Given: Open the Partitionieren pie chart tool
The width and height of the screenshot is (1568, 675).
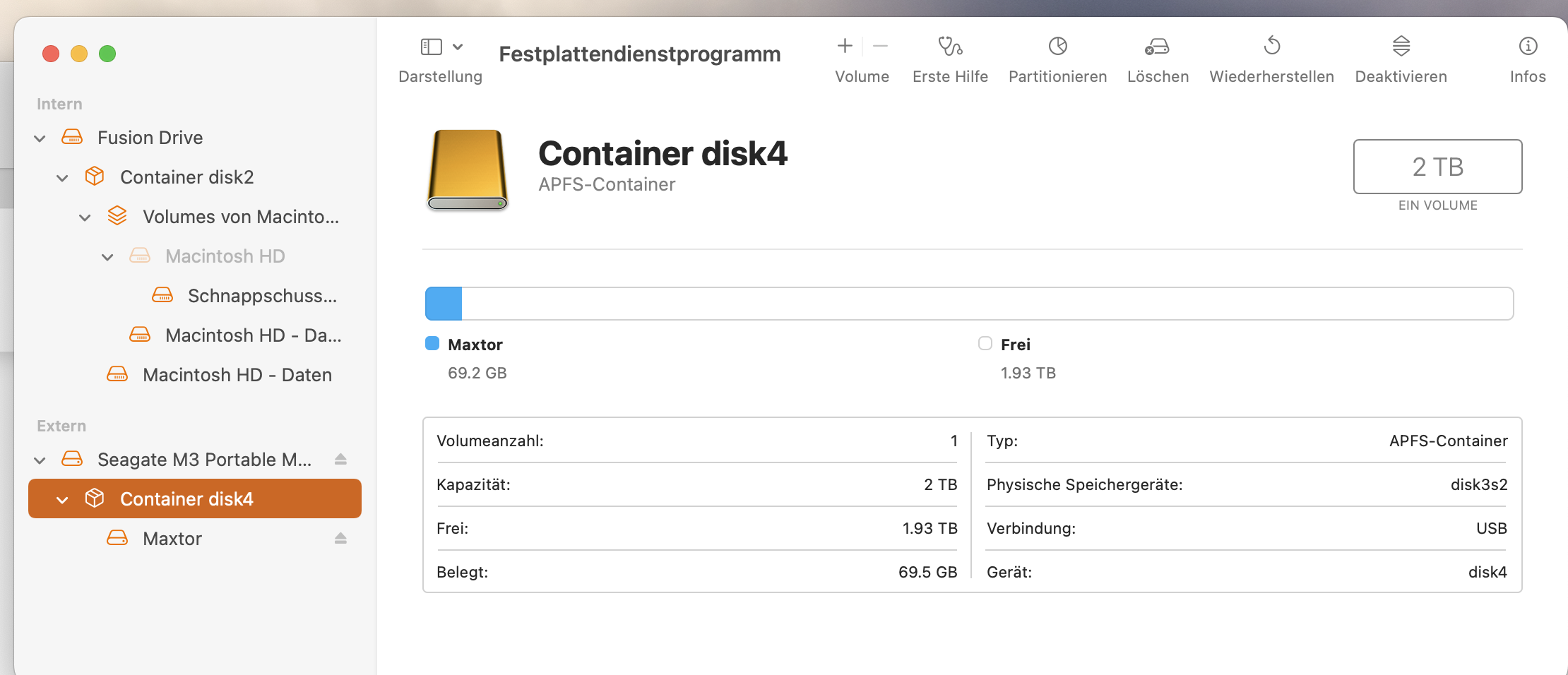Looking at the screenshot, I should tap(1057, 47).
